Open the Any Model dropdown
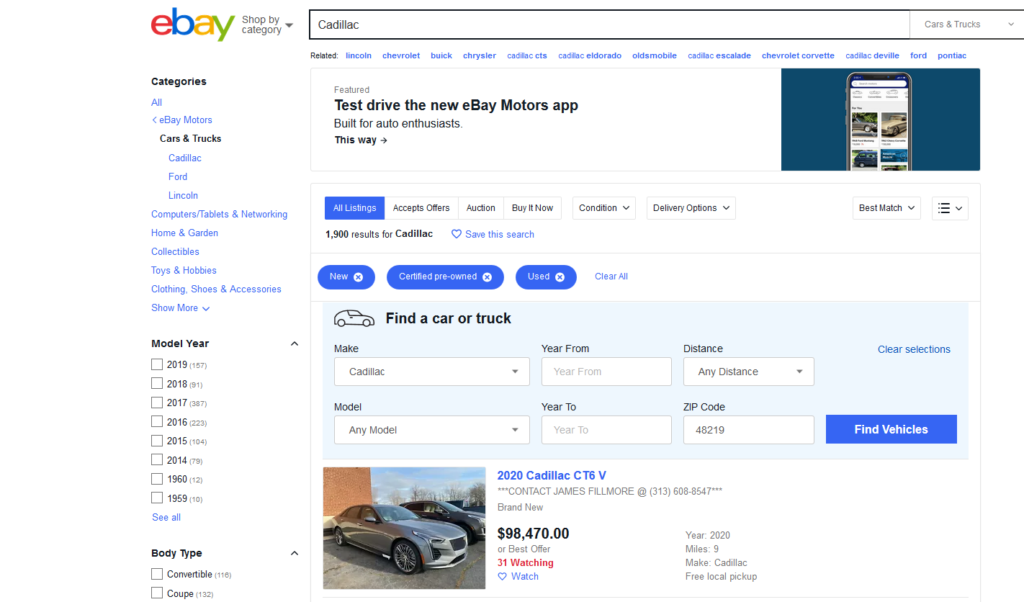This screenshot has height=602, width=1024. tap(432, 430)
